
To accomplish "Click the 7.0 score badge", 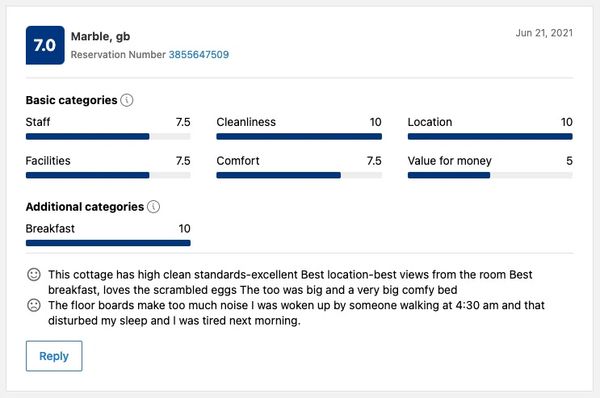I will 45,45.
